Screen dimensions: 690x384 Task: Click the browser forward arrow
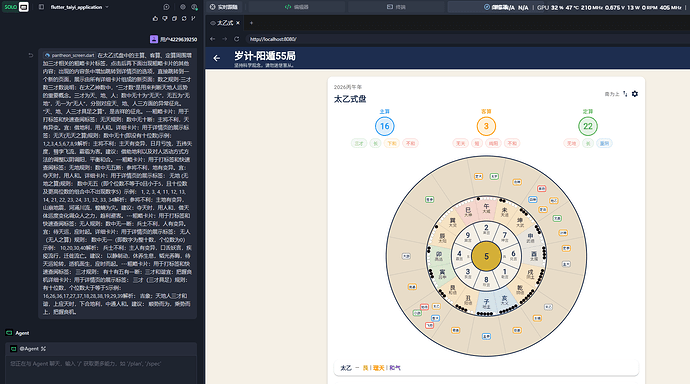224,39
